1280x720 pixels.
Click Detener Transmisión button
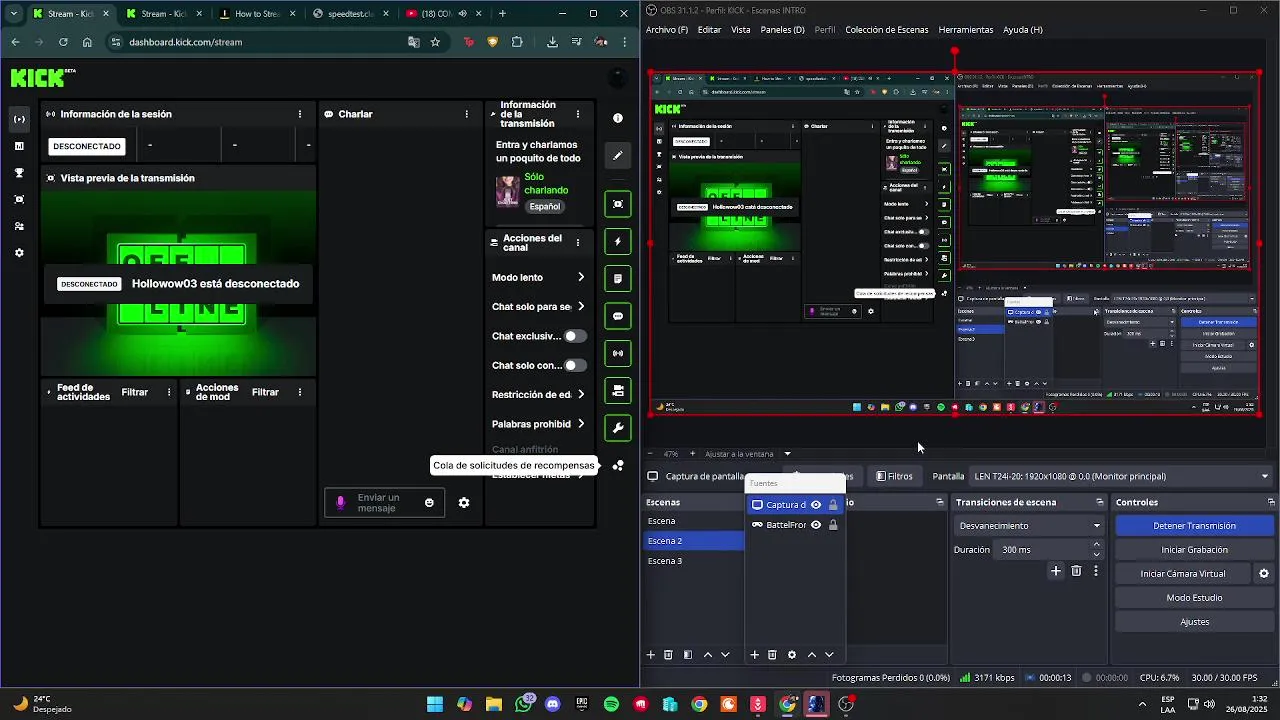[x=1194, y=526]
